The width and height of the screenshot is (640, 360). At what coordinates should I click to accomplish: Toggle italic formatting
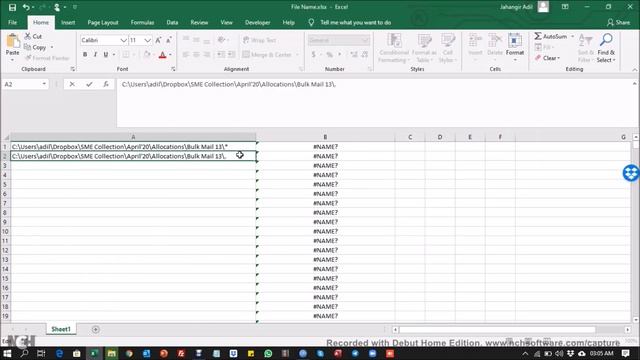point(96,54)
